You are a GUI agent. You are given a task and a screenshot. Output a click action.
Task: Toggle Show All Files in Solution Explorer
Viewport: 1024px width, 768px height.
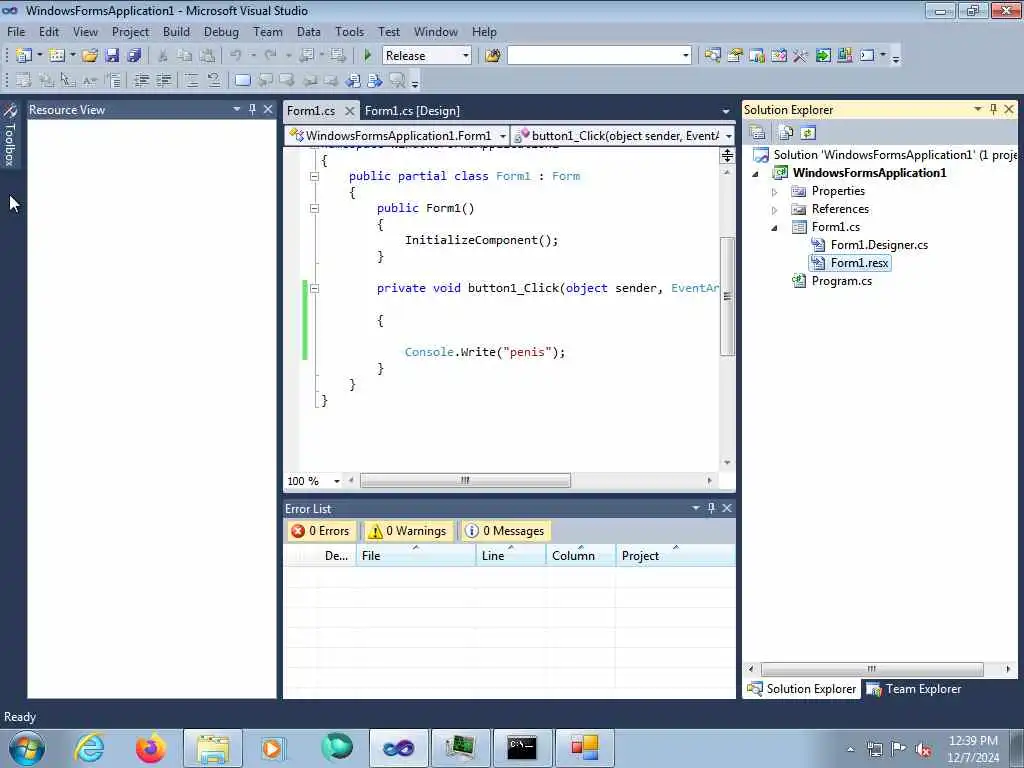tap(786, 133)
